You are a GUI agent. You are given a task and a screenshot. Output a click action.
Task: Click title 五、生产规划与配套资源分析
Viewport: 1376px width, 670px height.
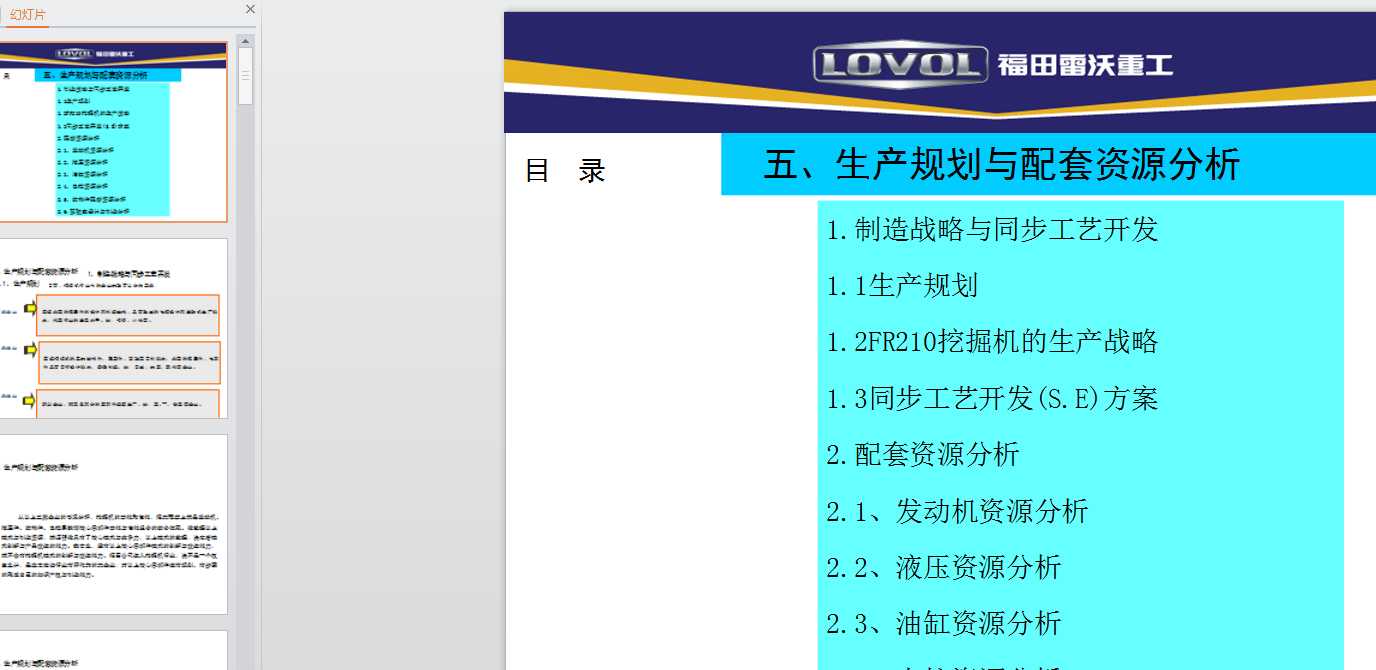click(x=1002, y=164)
